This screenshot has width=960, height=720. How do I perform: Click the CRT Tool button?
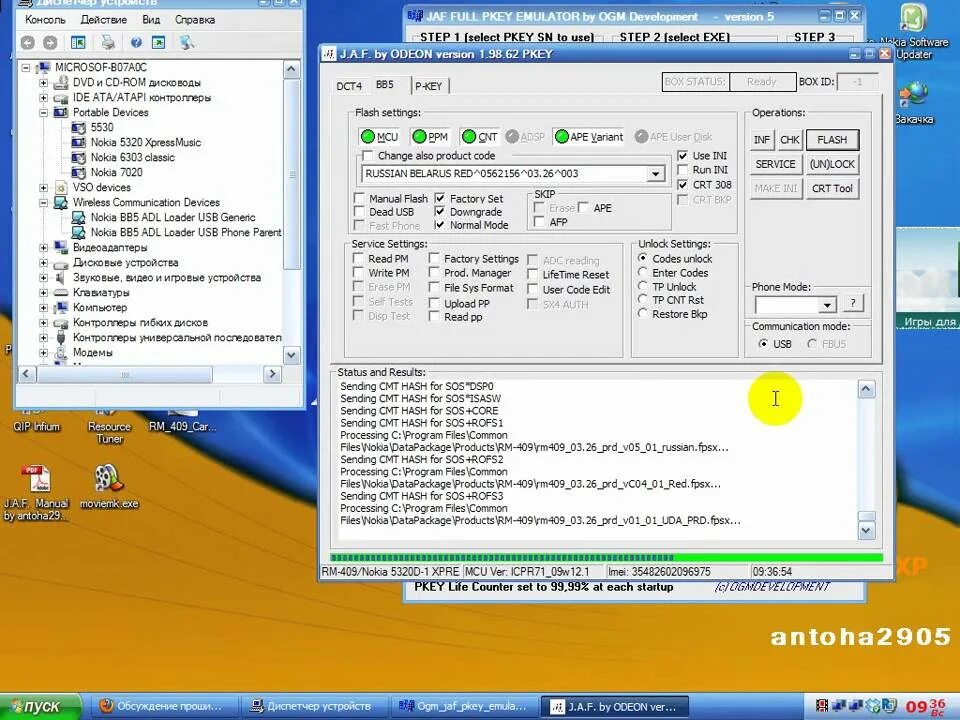coord(832,189)
